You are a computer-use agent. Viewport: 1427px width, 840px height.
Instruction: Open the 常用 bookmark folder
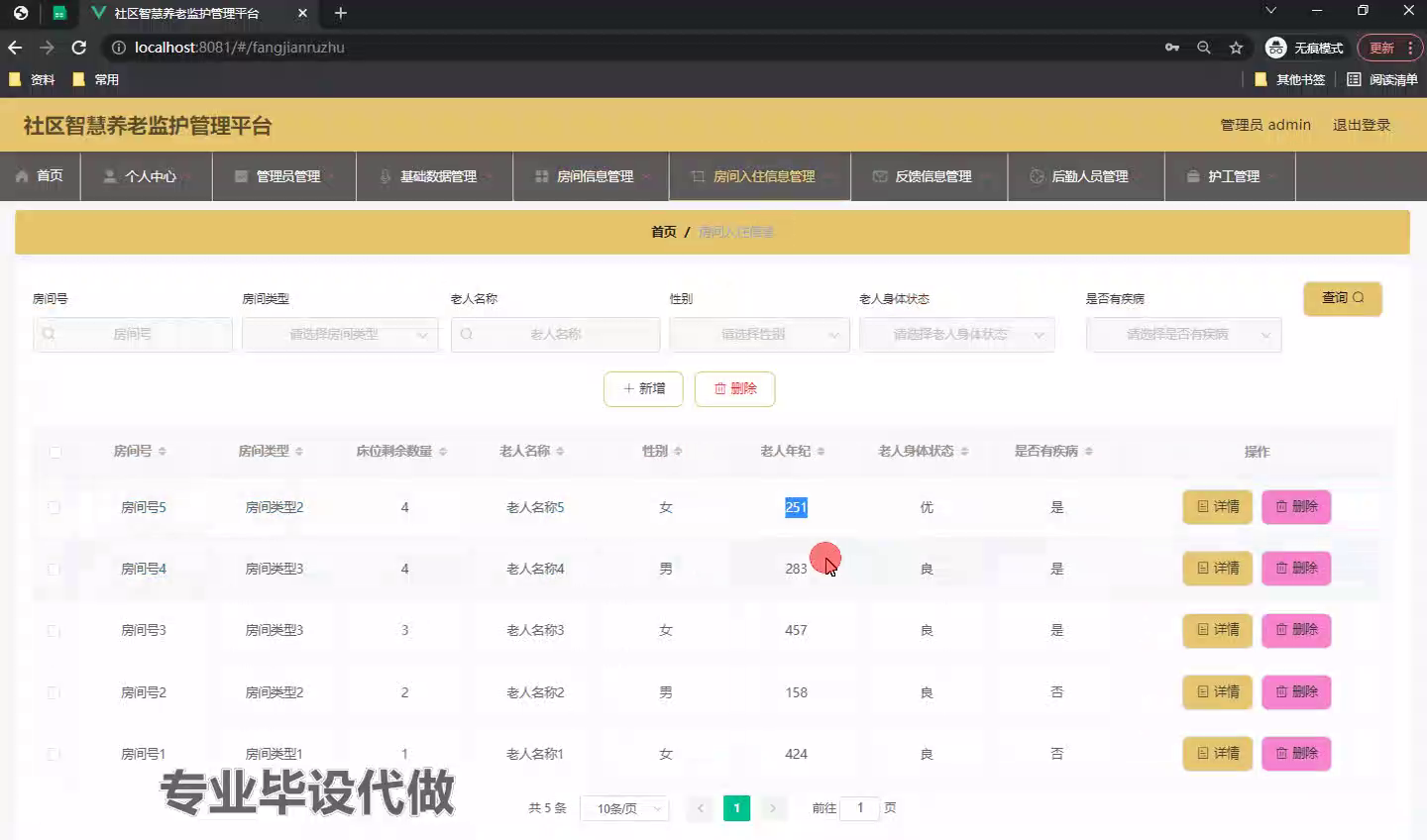point(95,79)
